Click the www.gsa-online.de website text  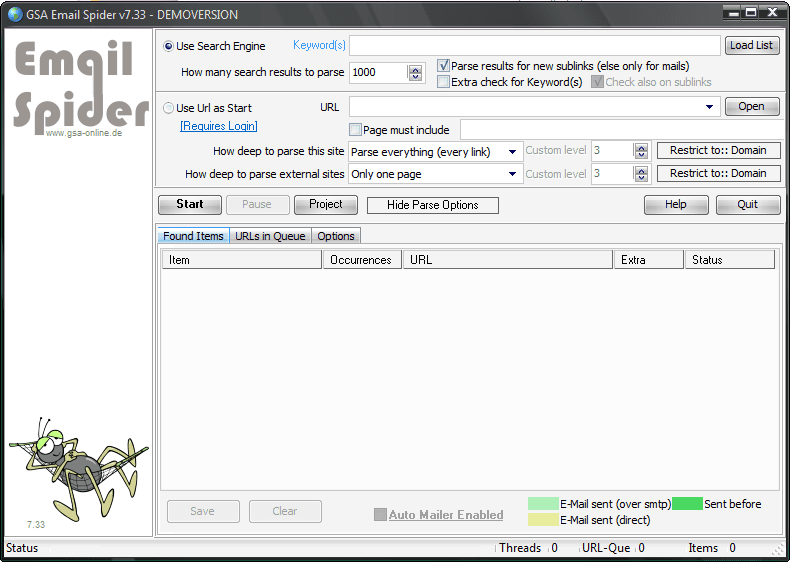point(84,133)
